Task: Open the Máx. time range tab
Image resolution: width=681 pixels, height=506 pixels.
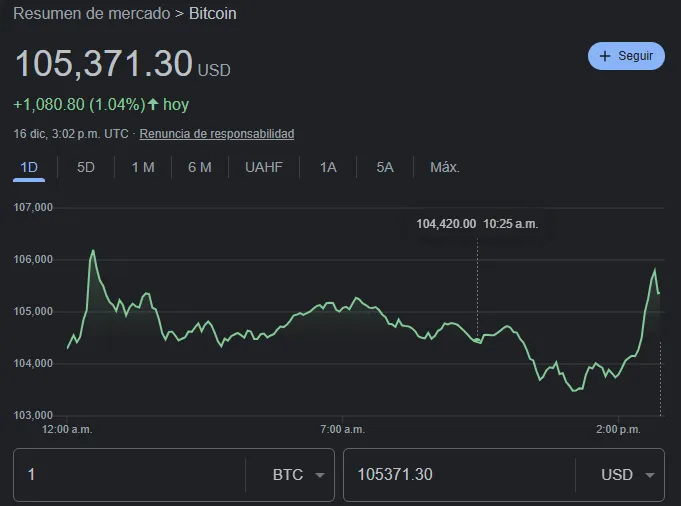Action: coord(445,167)
